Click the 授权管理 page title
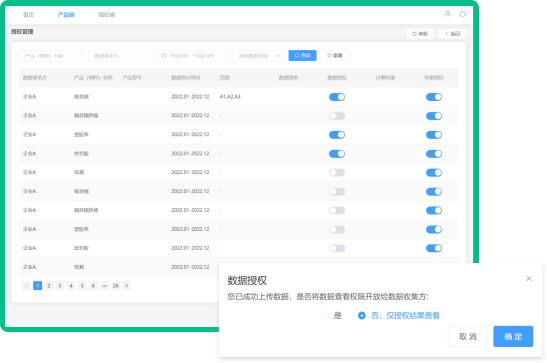The width and height of the screenshot is (547, 363). click(22, 31)
